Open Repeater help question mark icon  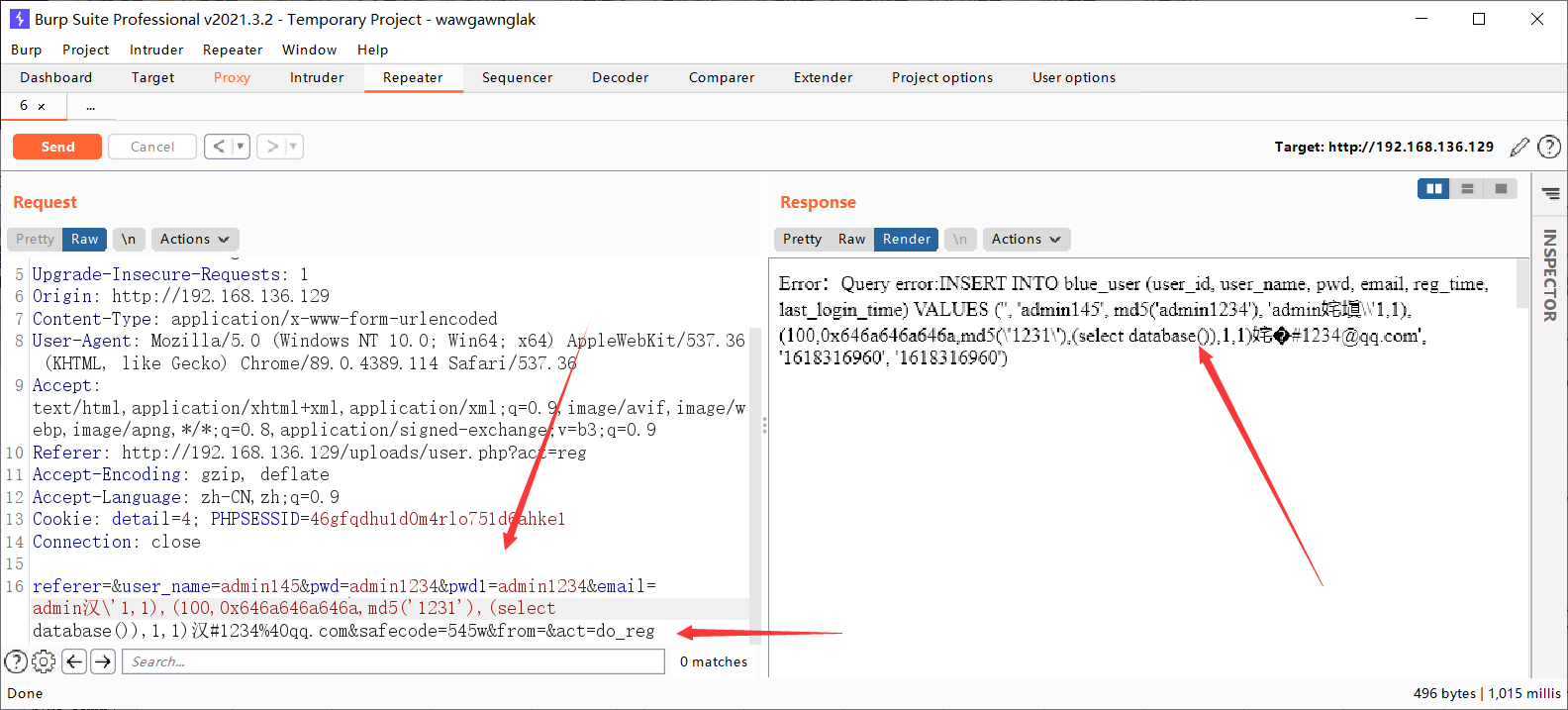click(x=1549, y=147)
